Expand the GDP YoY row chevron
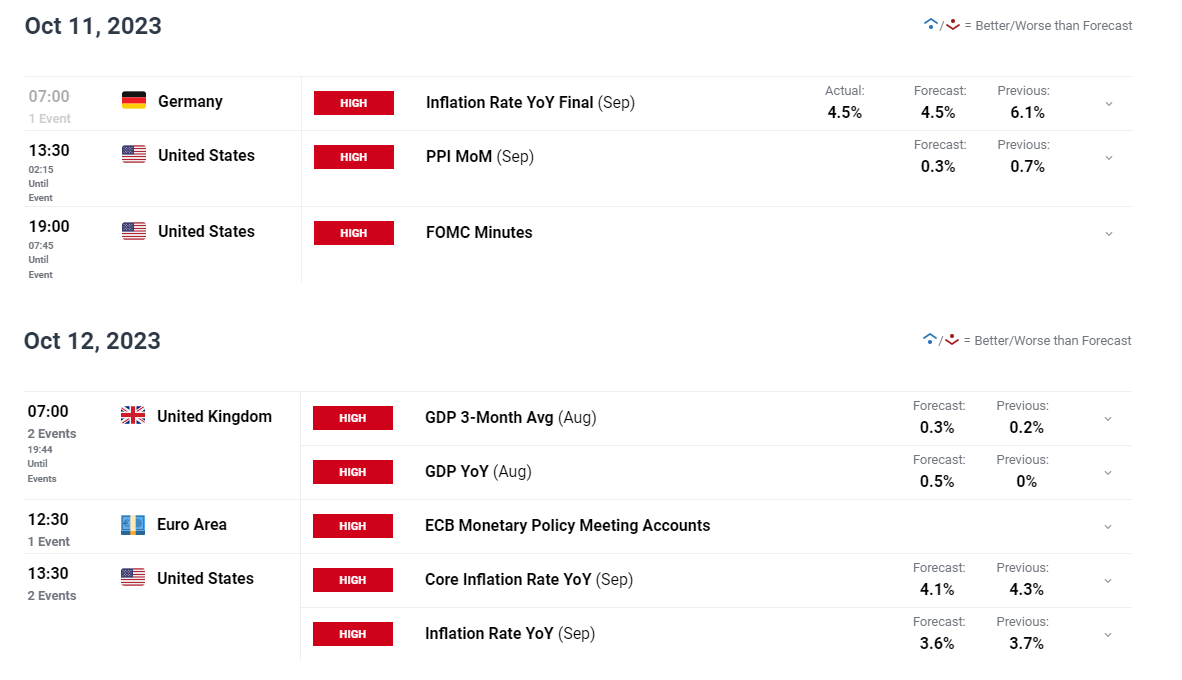Screen dimensions: 1182x680 tap(1108, 473)
